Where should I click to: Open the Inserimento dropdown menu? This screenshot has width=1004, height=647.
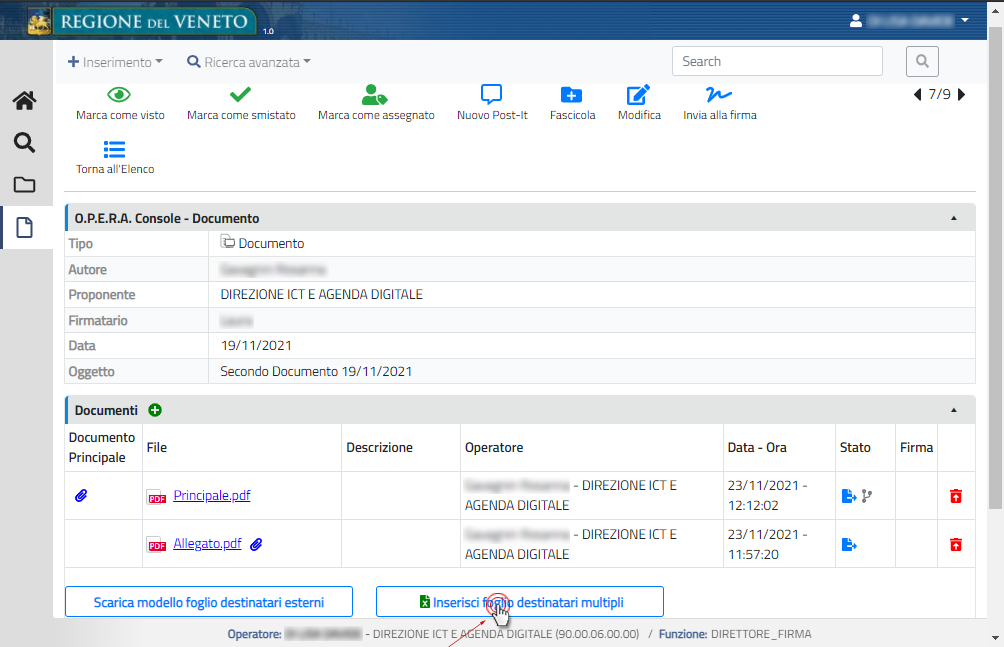coord(115,62)
